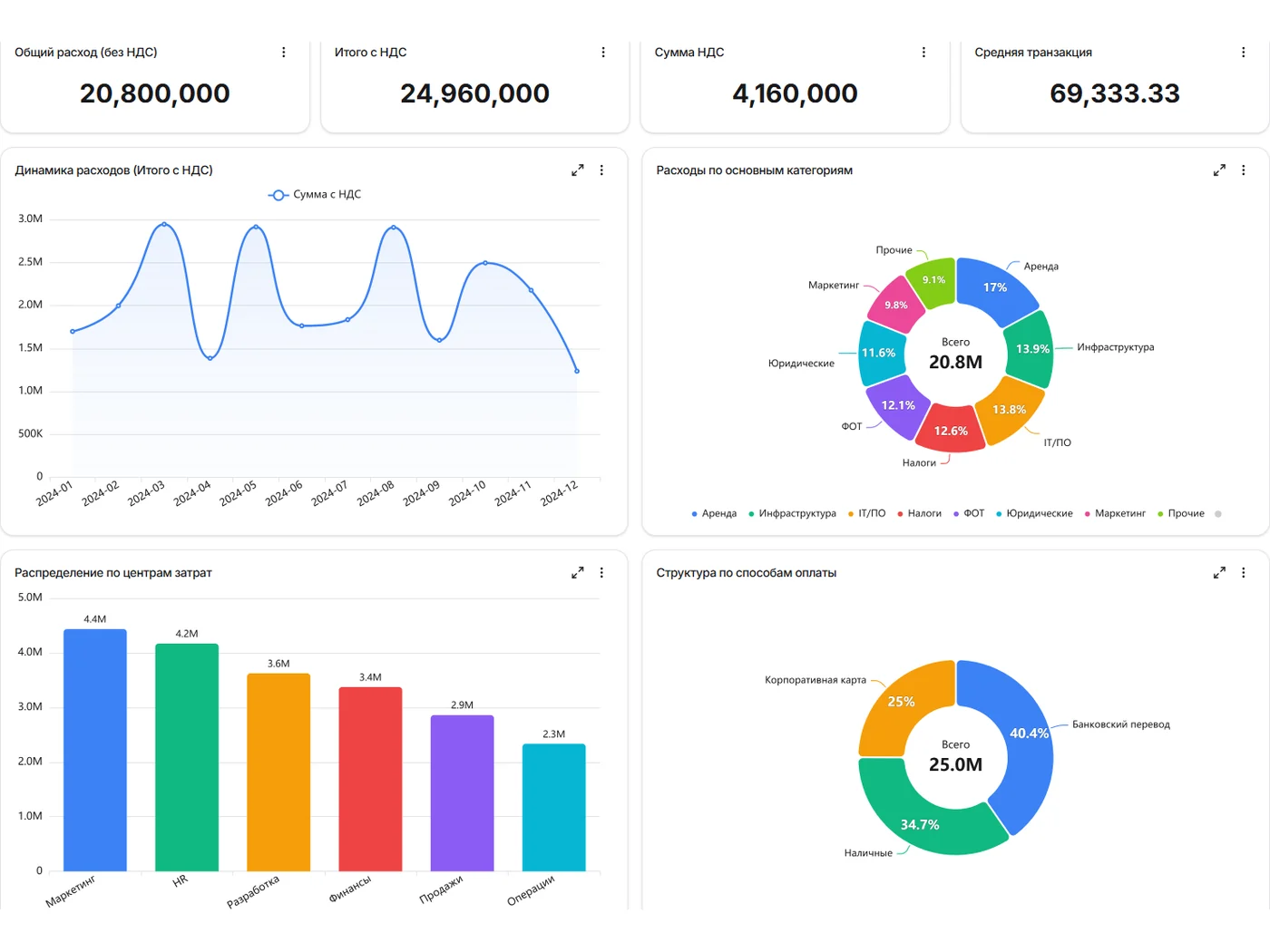Click the blue Маркетинг 4.4M bar
This screenshot has height=952, width=1270.
[95, 750]
